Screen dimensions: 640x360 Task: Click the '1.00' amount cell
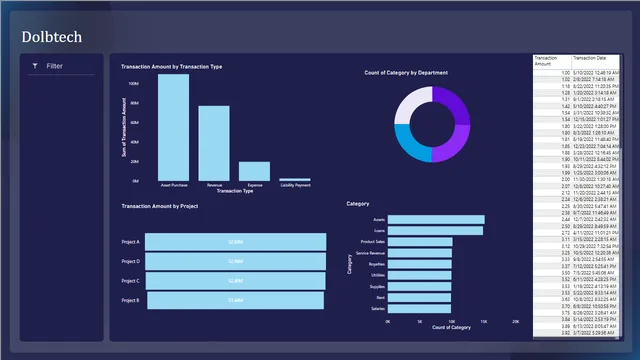(565, 73)
